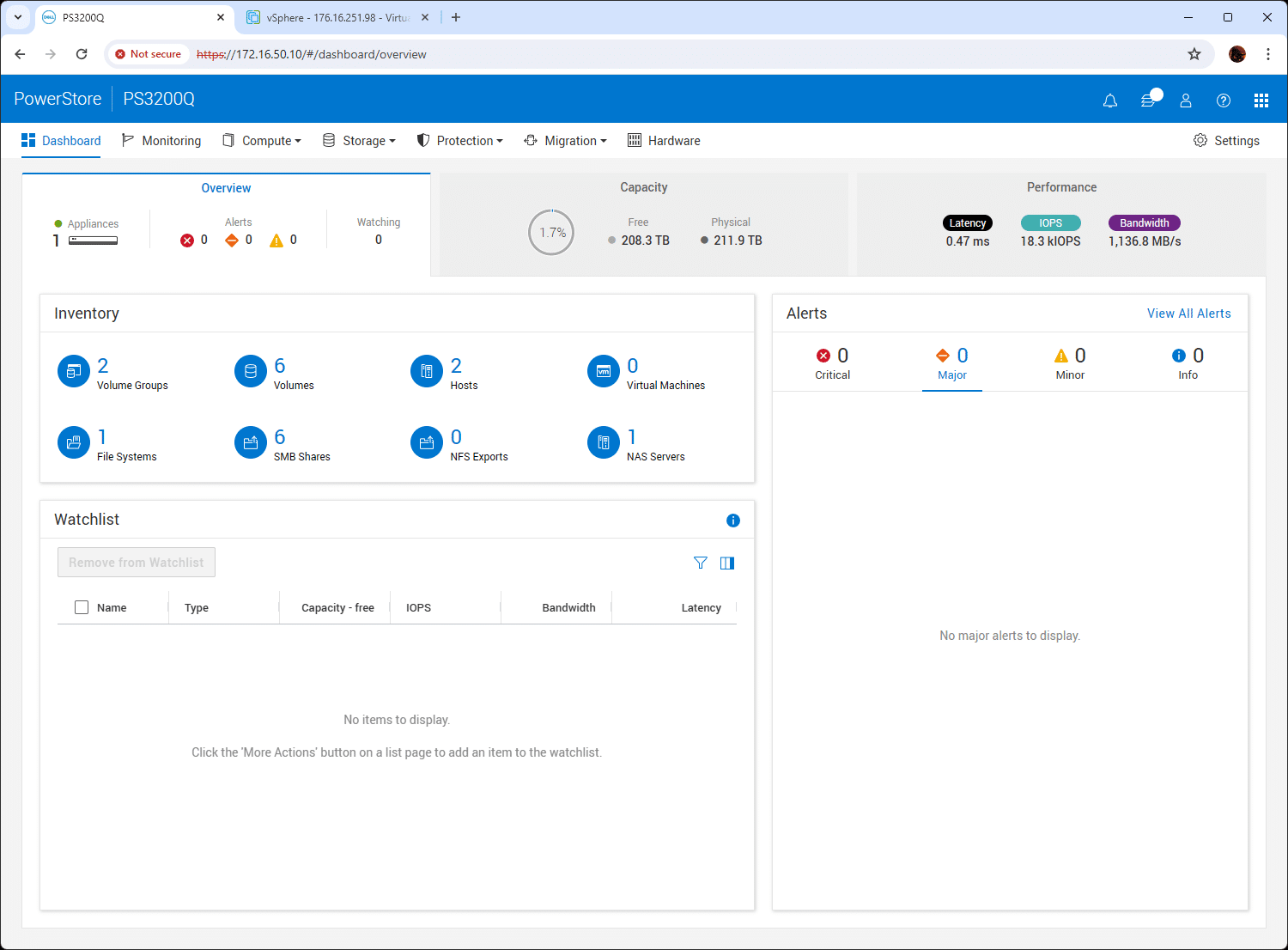Open the user account icon
Screen dimensions: 1288x950
click(1186, 100)
